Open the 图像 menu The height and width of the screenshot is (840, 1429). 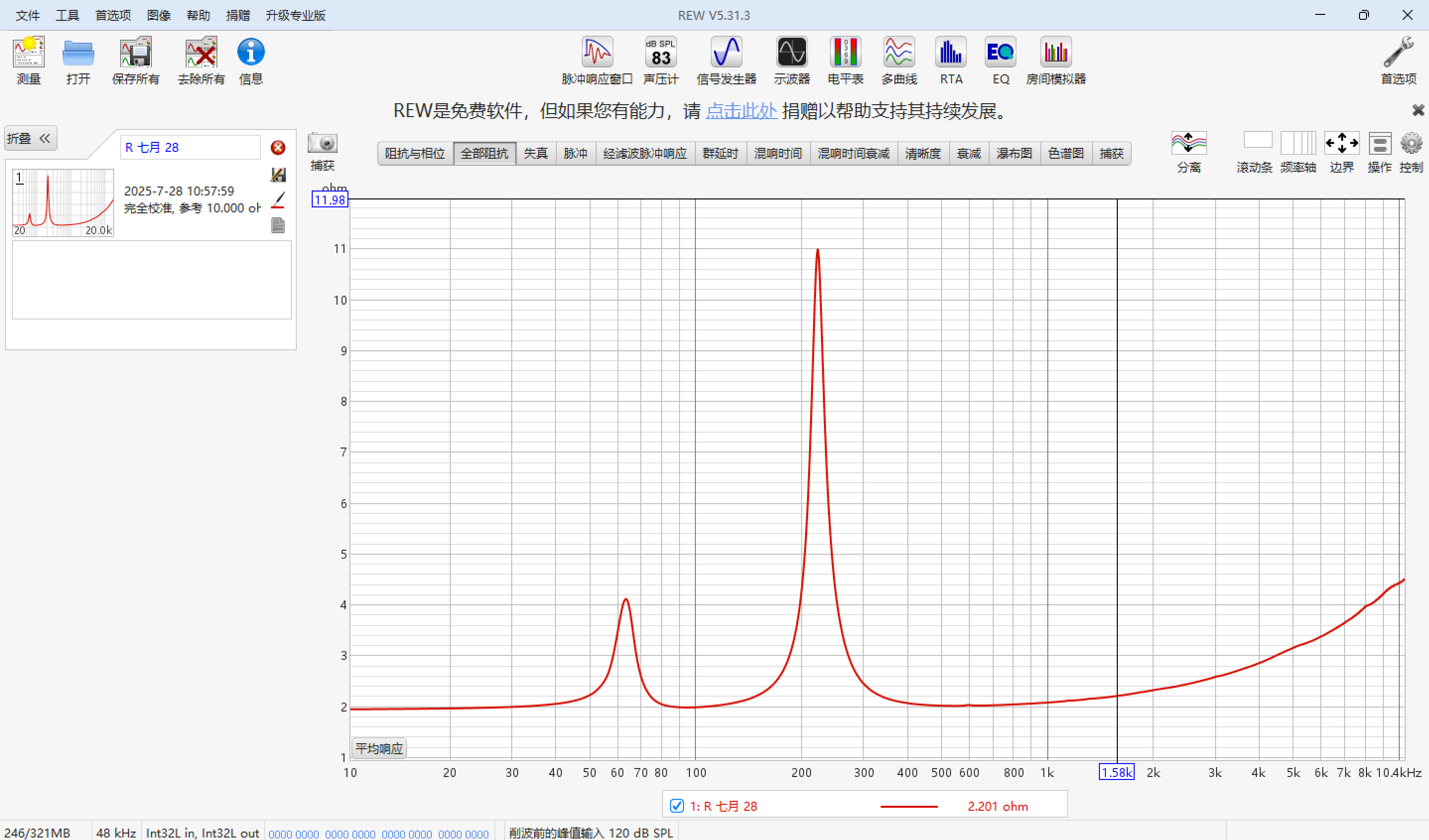tap(159, 15)
